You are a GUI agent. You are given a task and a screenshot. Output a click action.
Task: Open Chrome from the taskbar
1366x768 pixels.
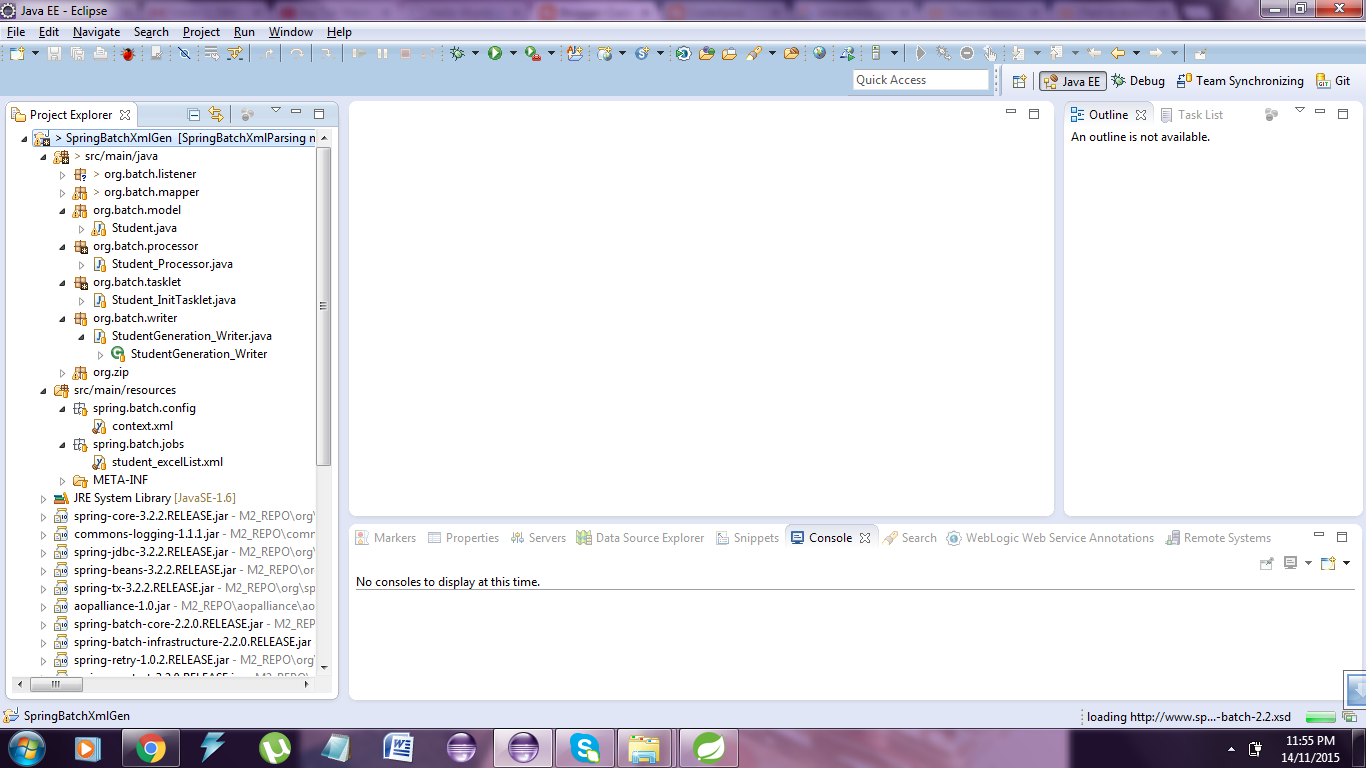[151, 747]
